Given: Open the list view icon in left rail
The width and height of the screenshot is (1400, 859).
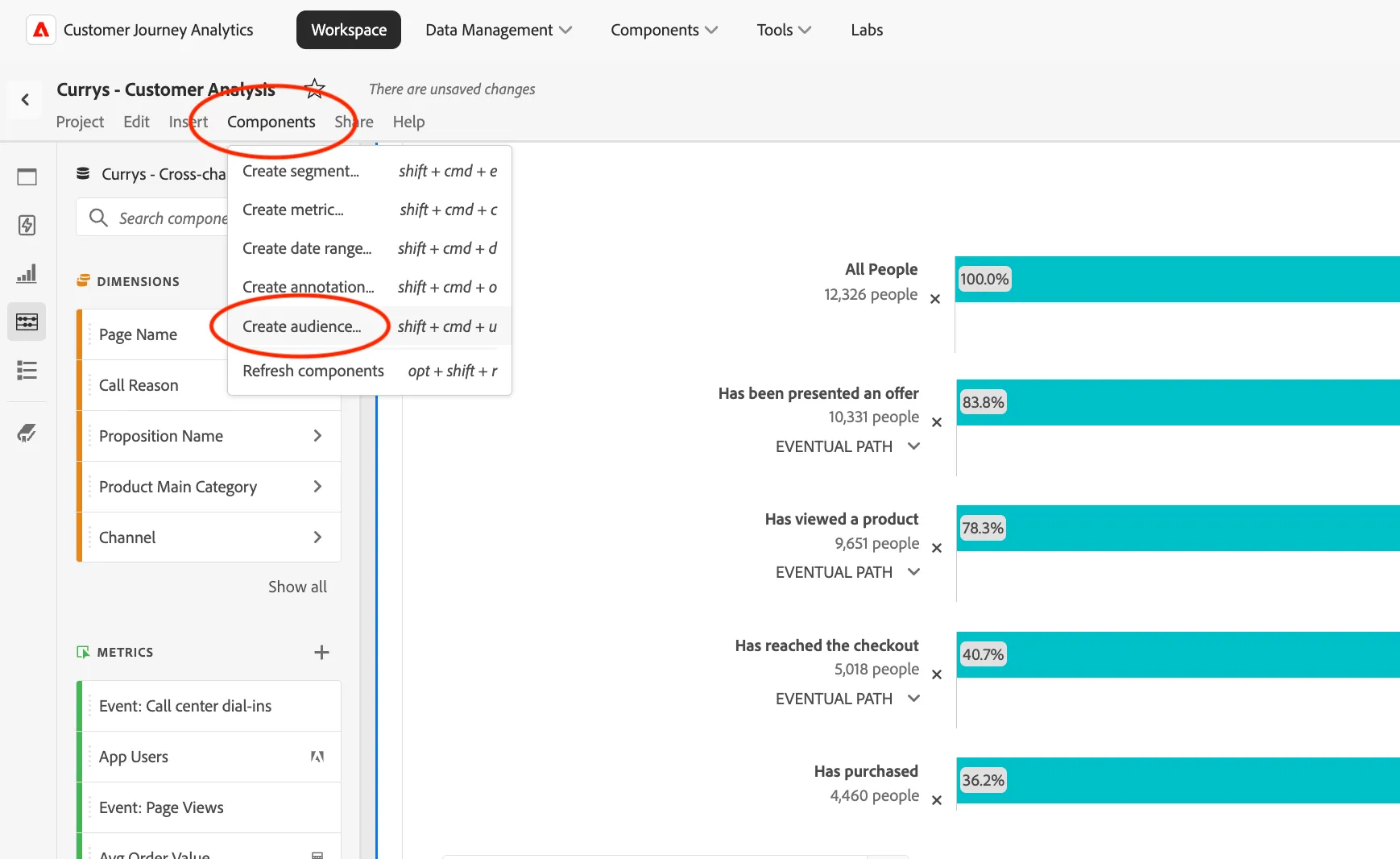Looking at the screenshot, I should coord(27,370).
